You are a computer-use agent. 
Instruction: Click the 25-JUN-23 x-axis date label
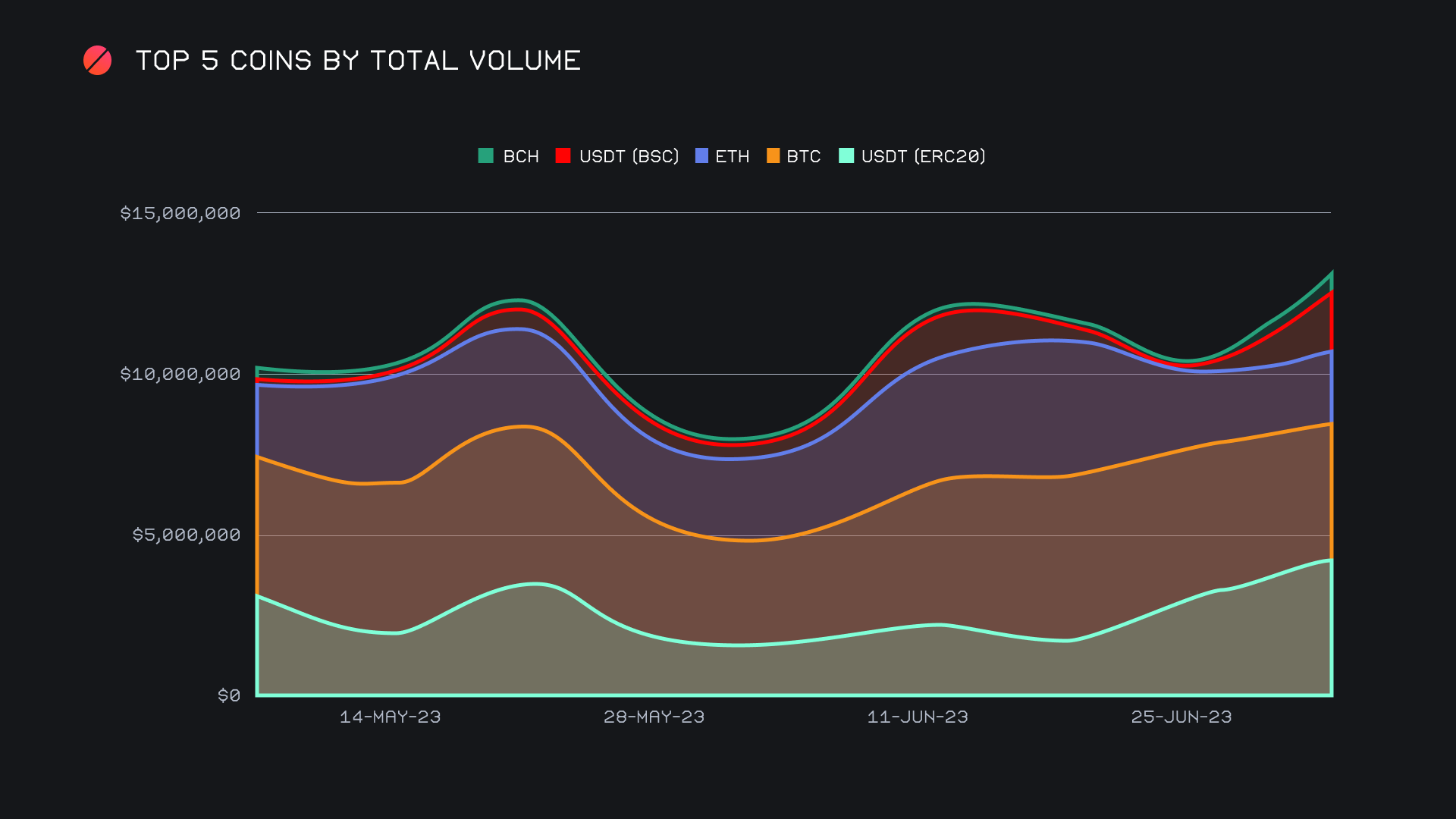tap(1181, 717)
